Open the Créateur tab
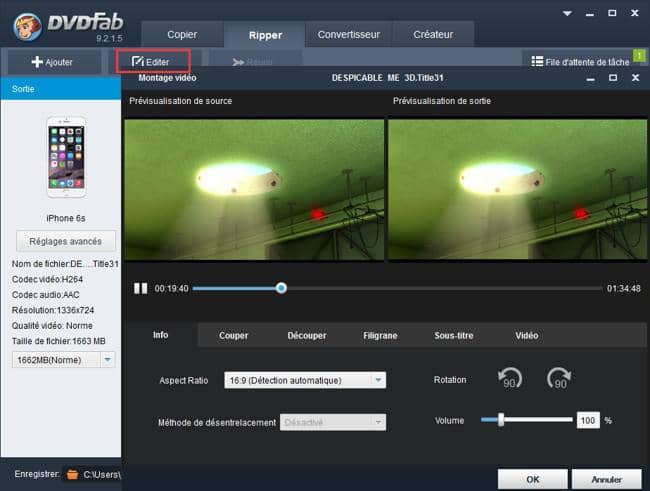The width and height of the screenshot is (650, 491). (433, 34)
